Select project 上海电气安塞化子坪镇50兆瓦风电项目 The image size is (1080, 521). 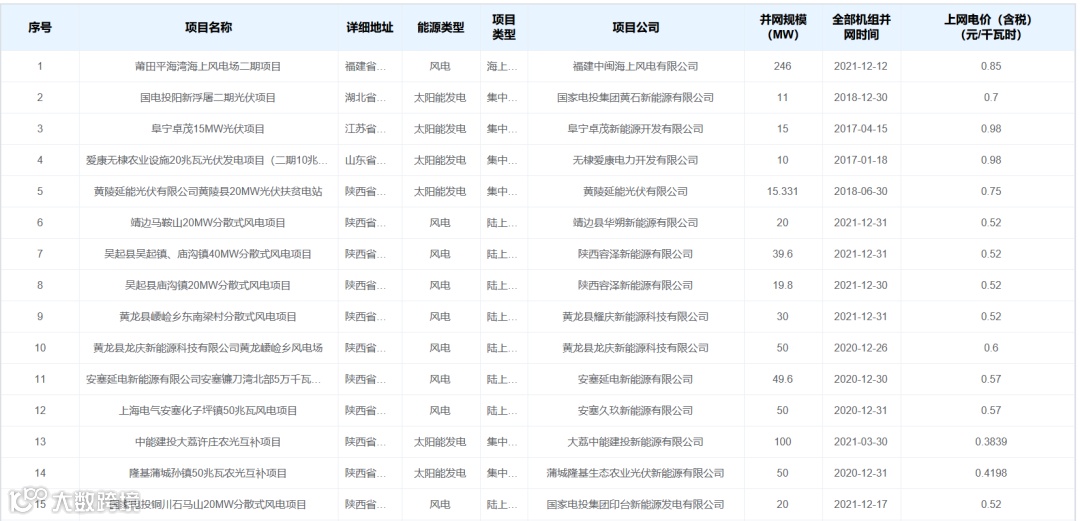pyautogui.click(x=208, y=411)
